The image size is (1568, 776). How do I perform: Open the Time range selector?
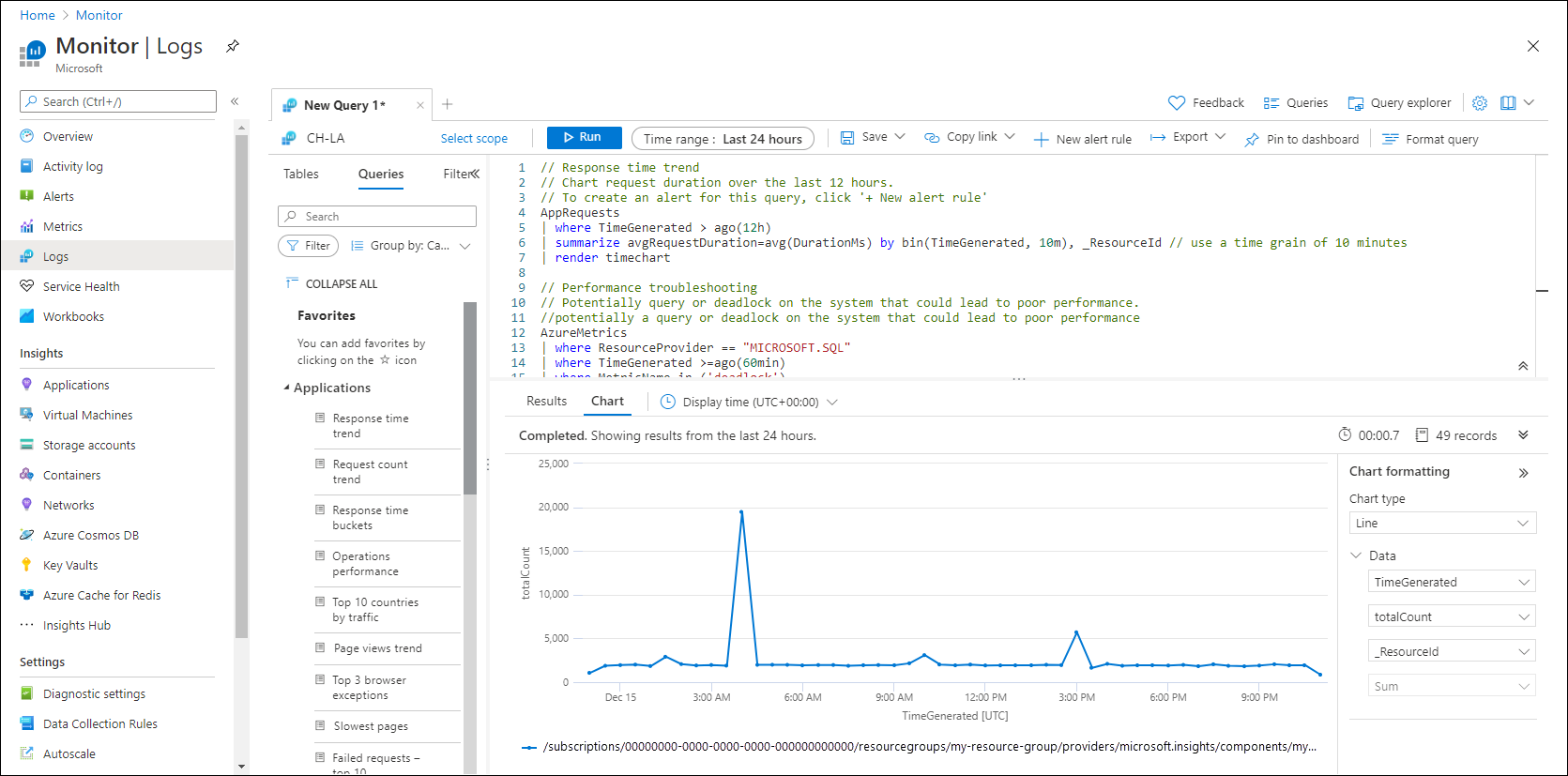pyautogui.click(x=723, y=139)
